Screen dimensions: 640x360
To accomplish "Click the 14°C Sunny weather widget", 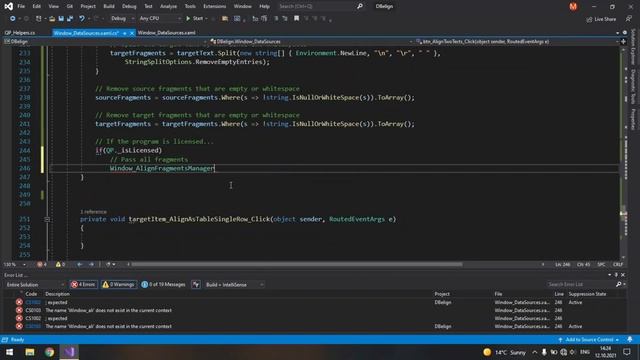I will pyautogui.click(x=504, y=352).
